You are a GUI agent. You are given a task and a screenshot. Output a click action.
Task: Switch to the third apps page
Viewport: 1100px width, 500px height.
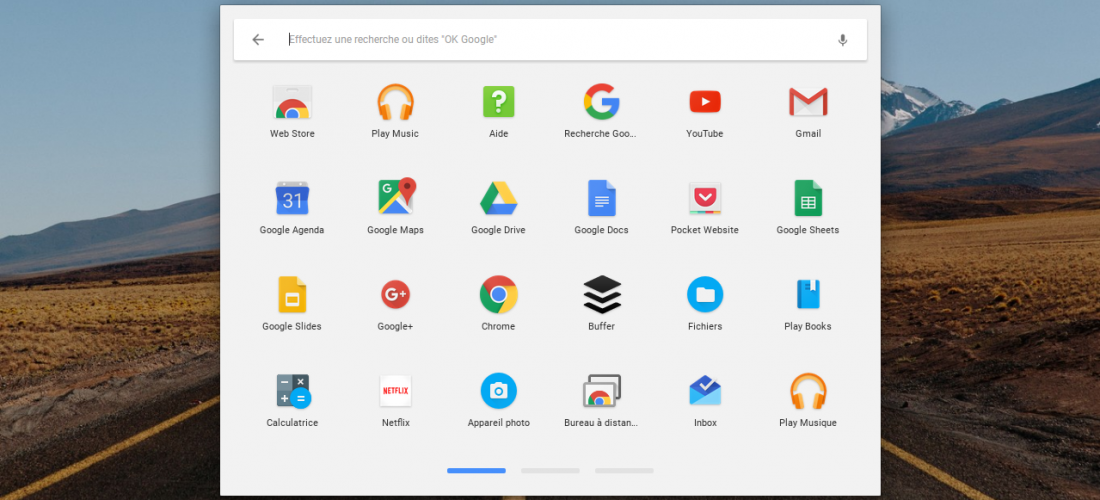[x=624, y=471]
